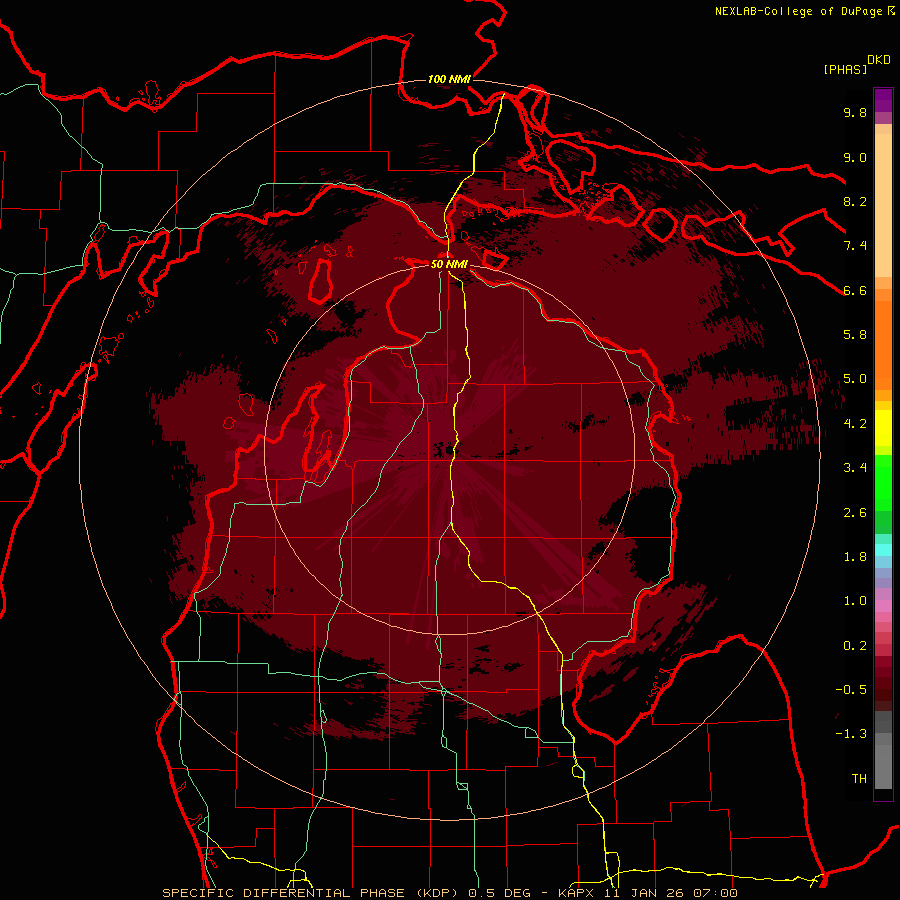
Task: Click the KAPX 11 JAN 26 07:00 timestamp
Action: pyautogui.click(x=647, y=893)
